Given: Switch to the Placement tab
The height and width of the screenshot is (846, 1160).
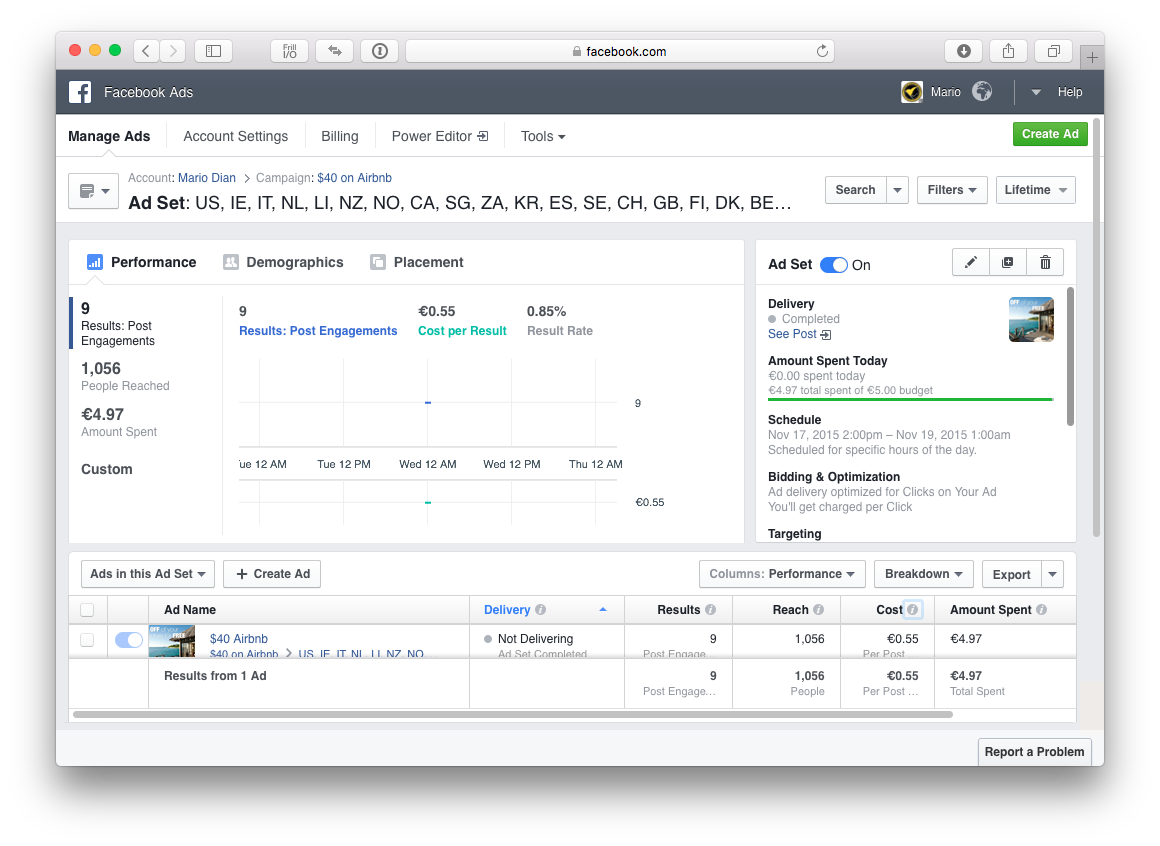Looking at the screenshot, I should coord(417,262).
